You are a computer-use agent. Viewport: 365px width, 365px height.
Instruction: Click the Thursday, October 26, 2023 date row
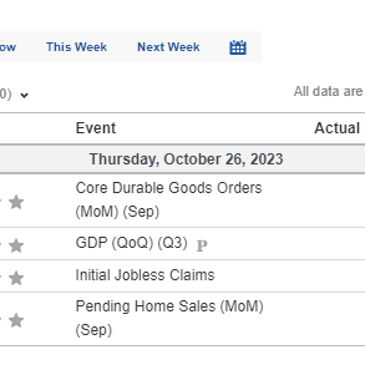point(183,159)
